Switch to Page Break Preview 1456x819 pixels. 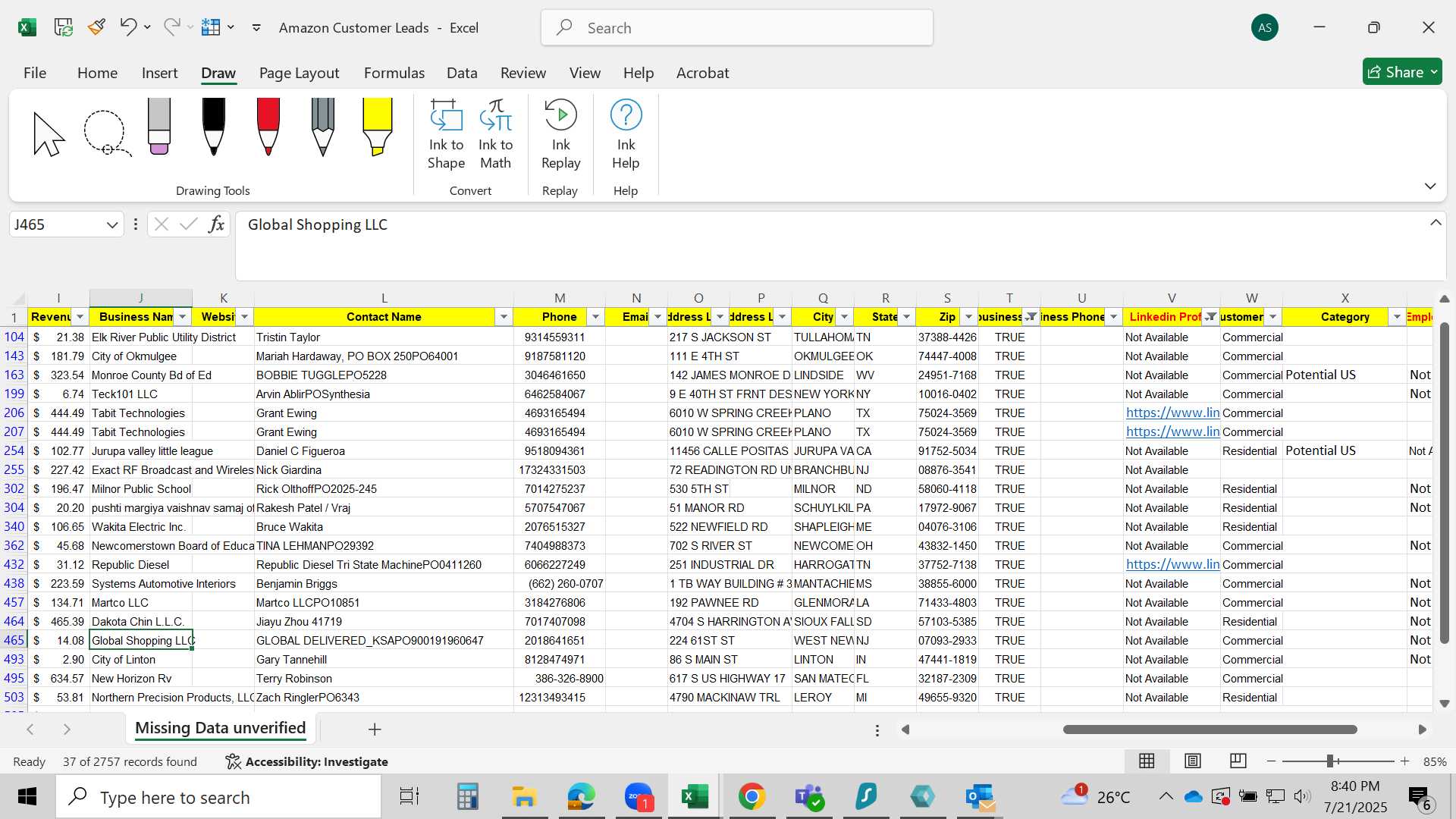click(1238, 761)
